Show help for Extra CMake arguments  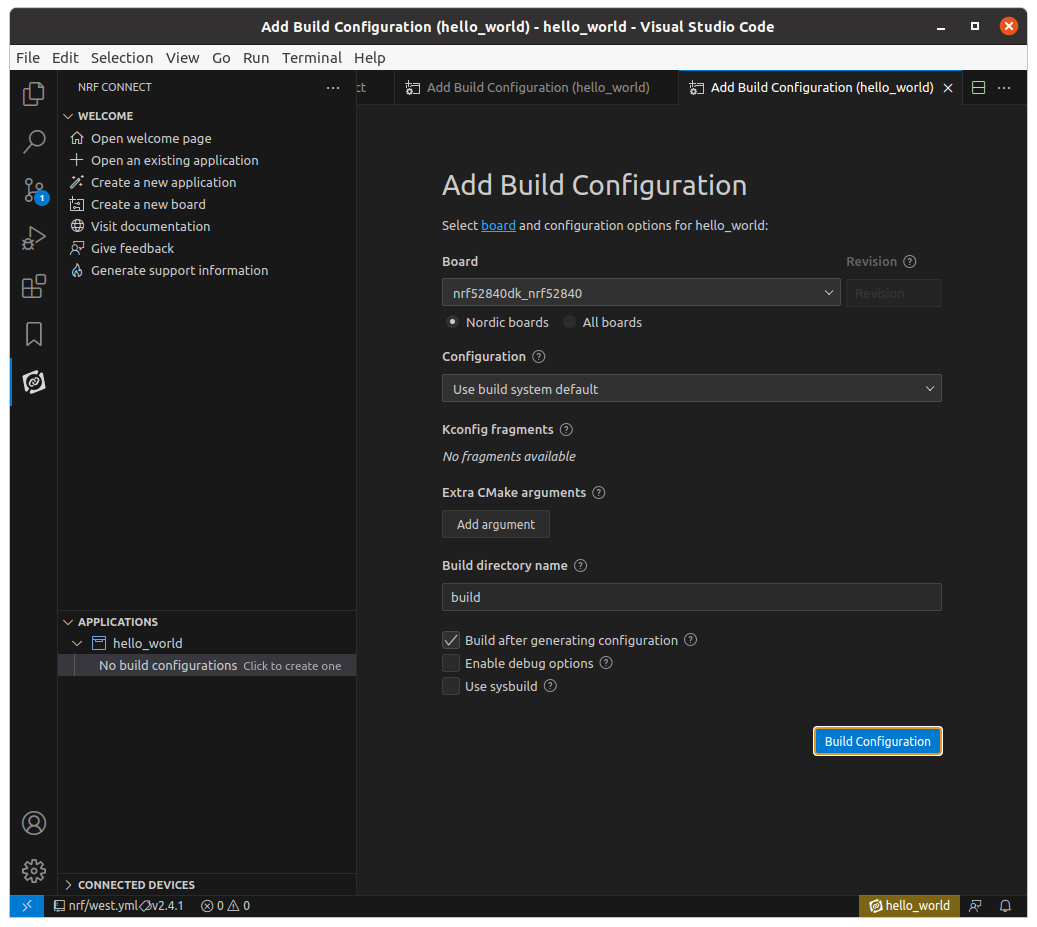(x=599, y=493)
